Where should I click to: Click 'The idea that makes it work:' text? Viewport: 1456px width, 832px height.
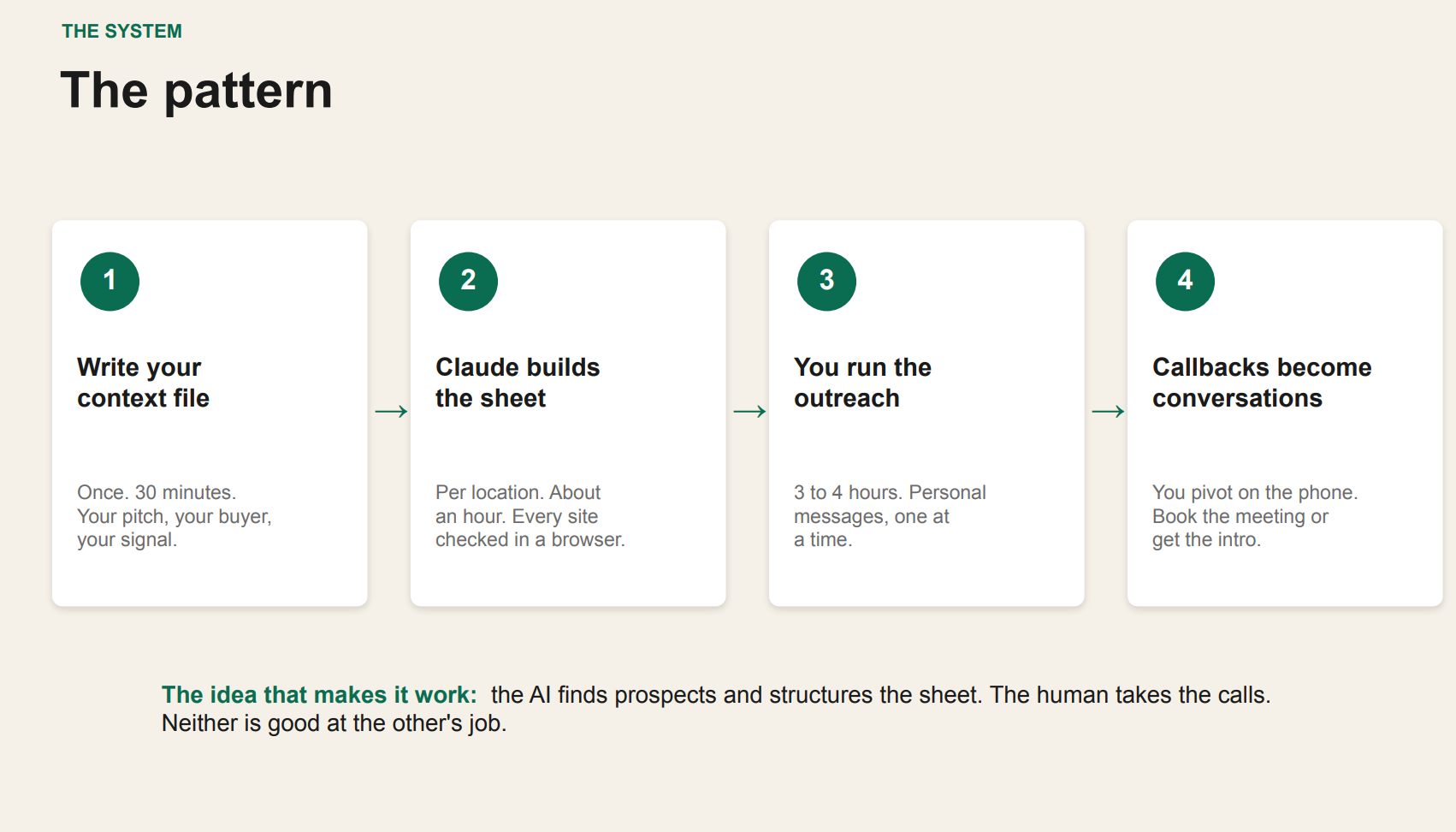coord(319,695)
